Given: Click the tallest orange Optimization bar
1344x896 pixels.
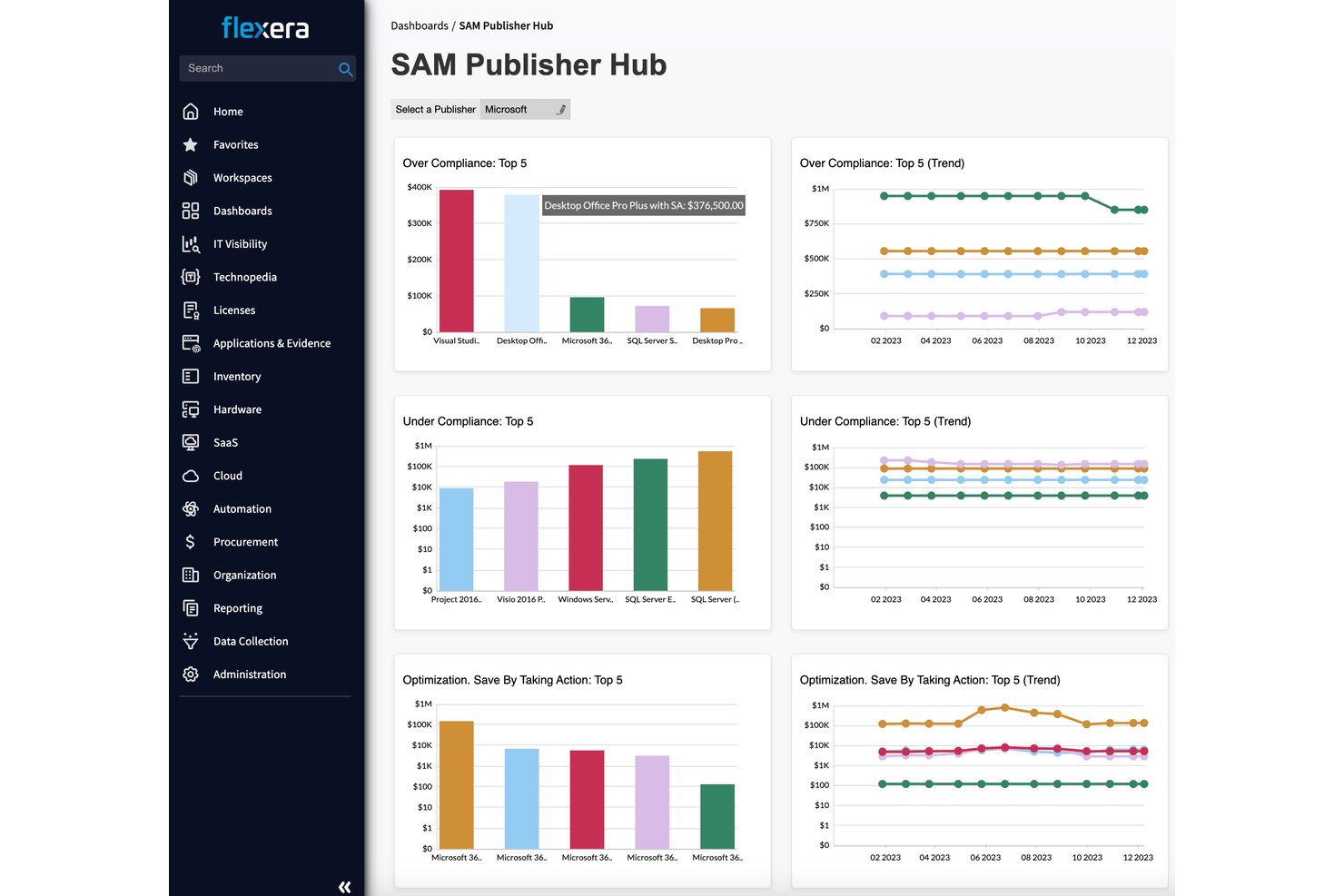Looking at the screenshot, I should [456, 785].
